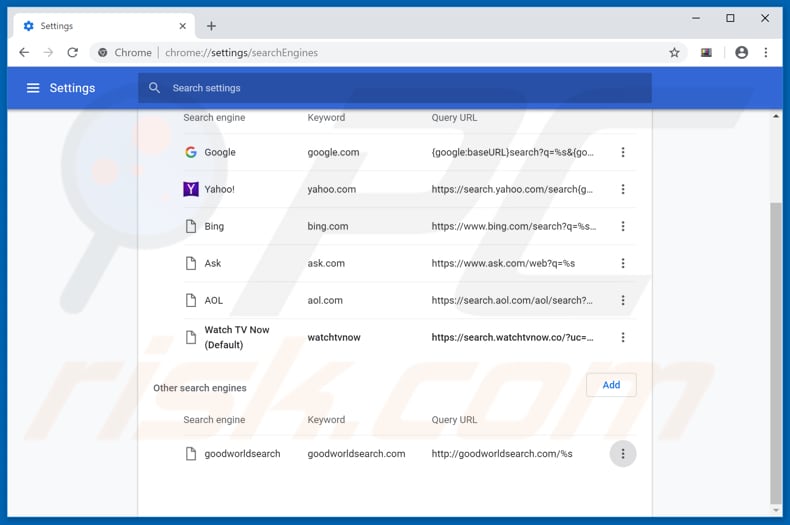The width and height of the screenshot is (790, 525).
Task: Open more actions for Bing search engine
Action: click(623, 226)
